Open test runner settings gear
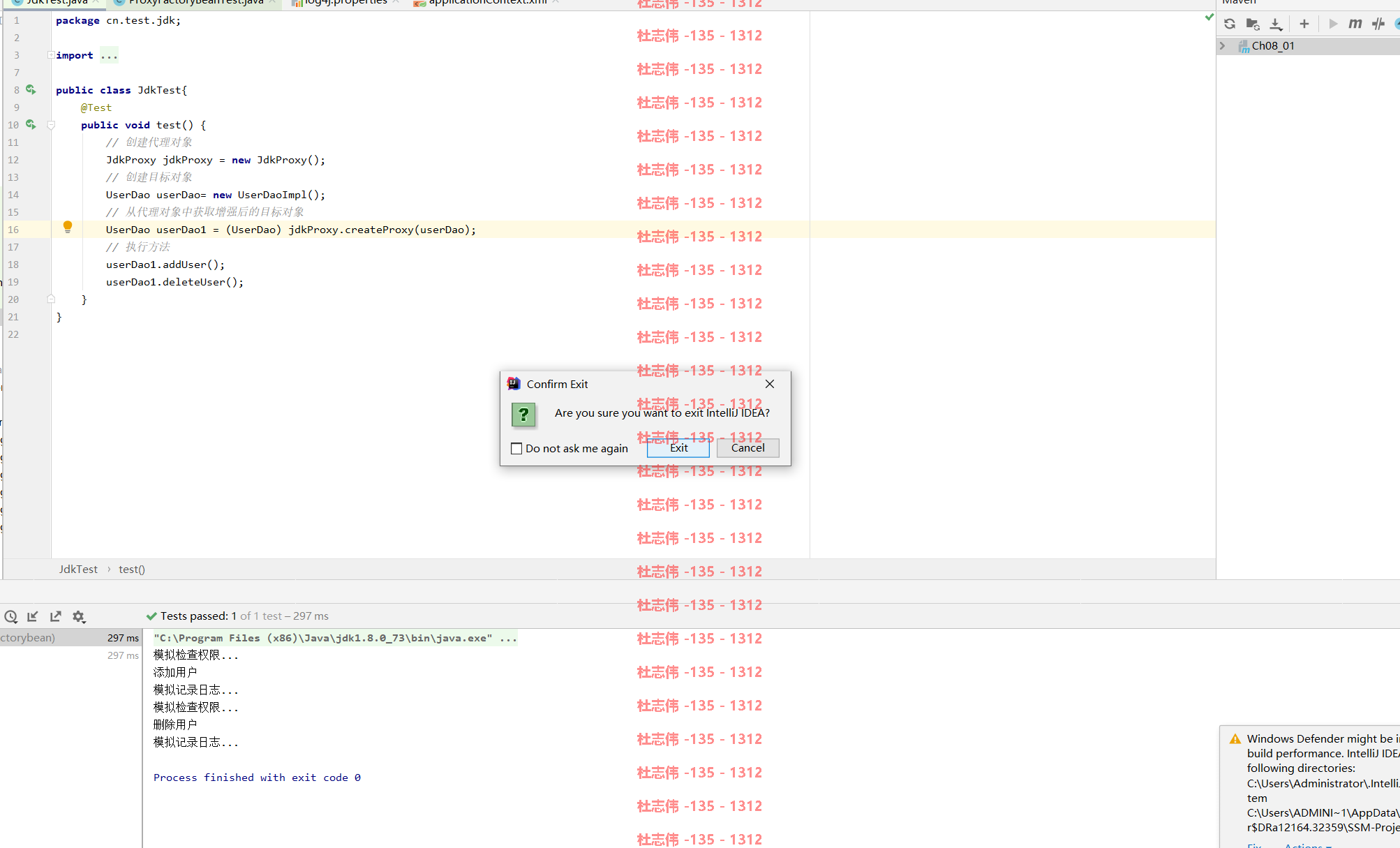Image resolution: width=1400 pixels, height=848 pixels. (x=79, y=616)
